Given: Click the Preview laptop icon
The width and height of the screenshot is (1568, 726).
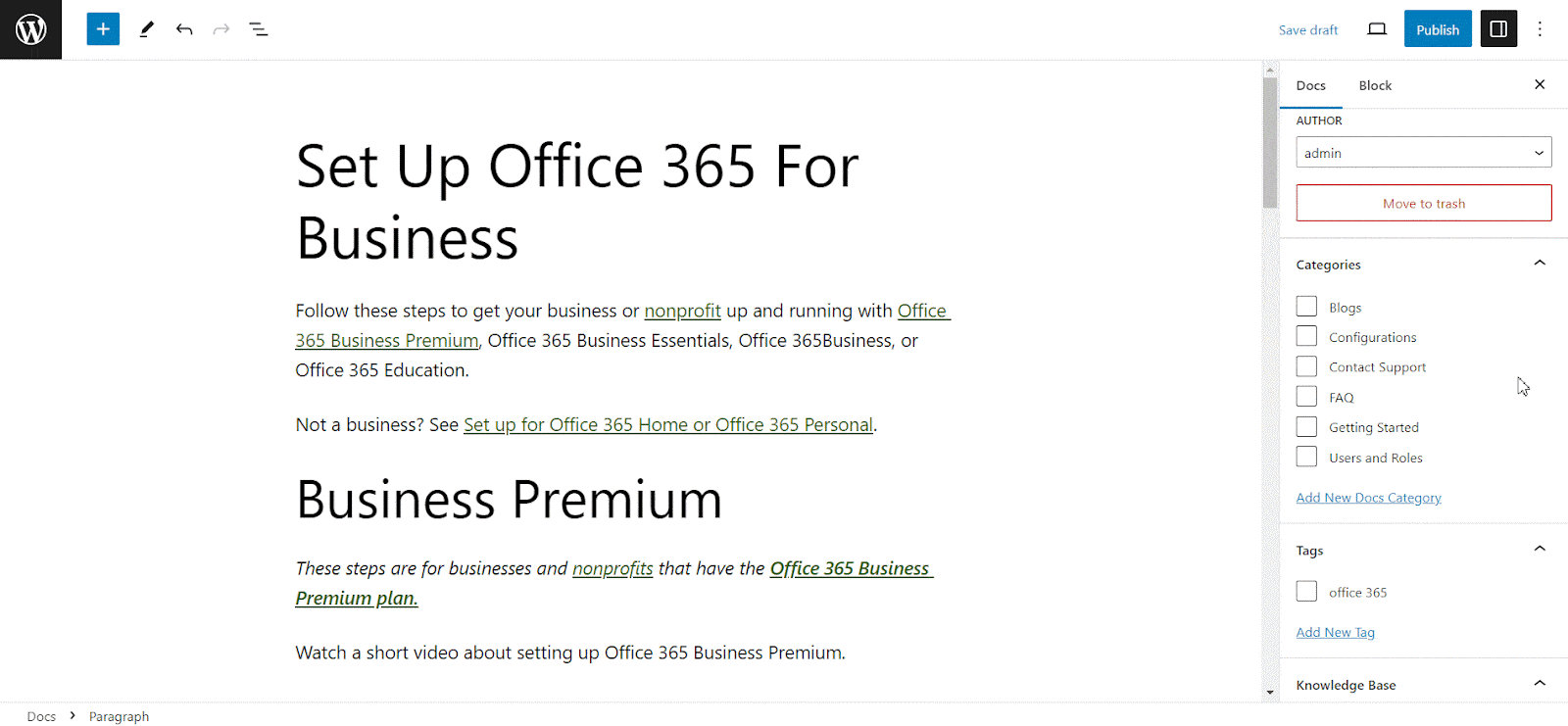Looking at the screenshot, I should [x=1377, y=29].
